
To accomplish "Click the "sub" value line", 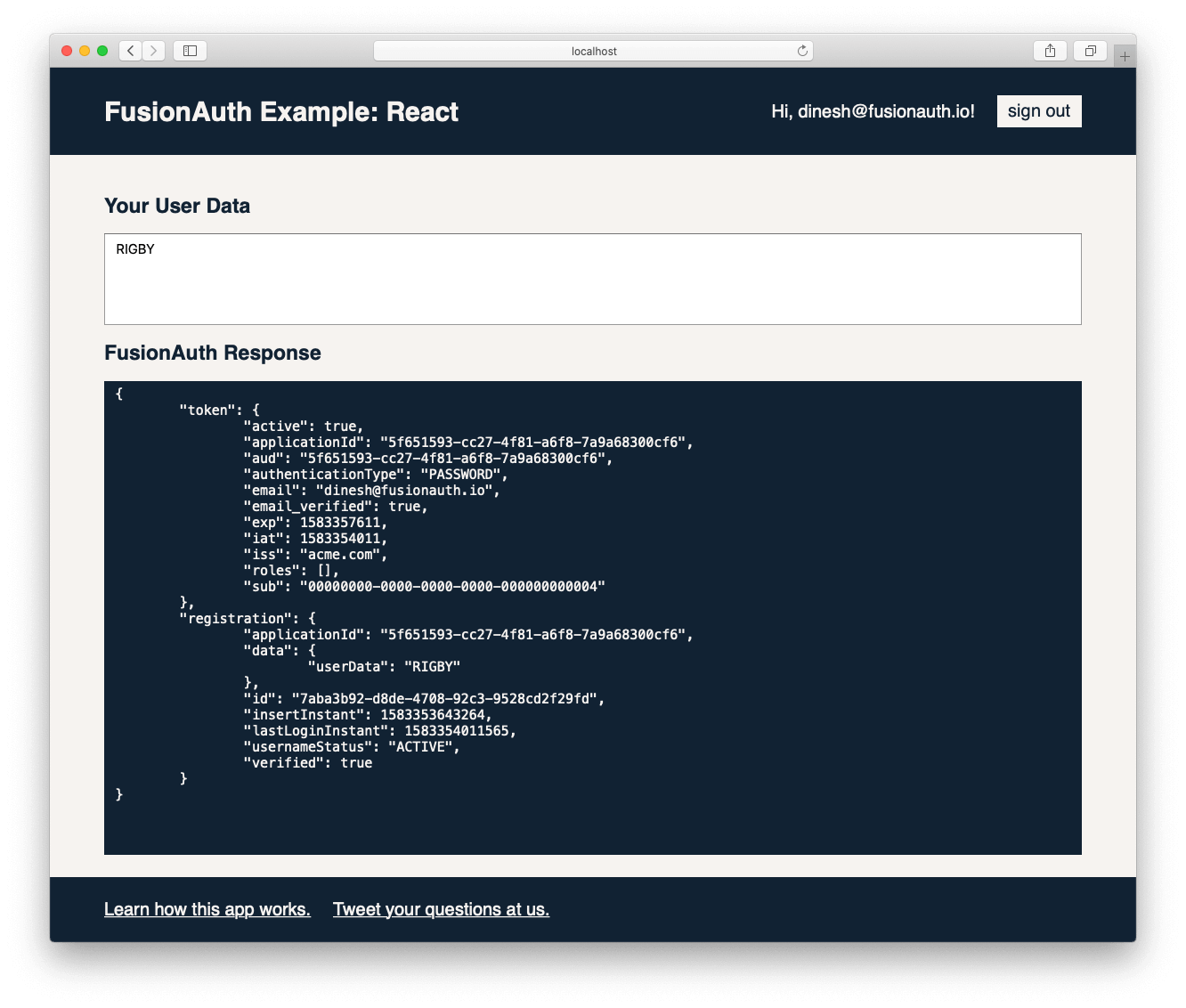I will pyautogui.click(x=425, y=586).
